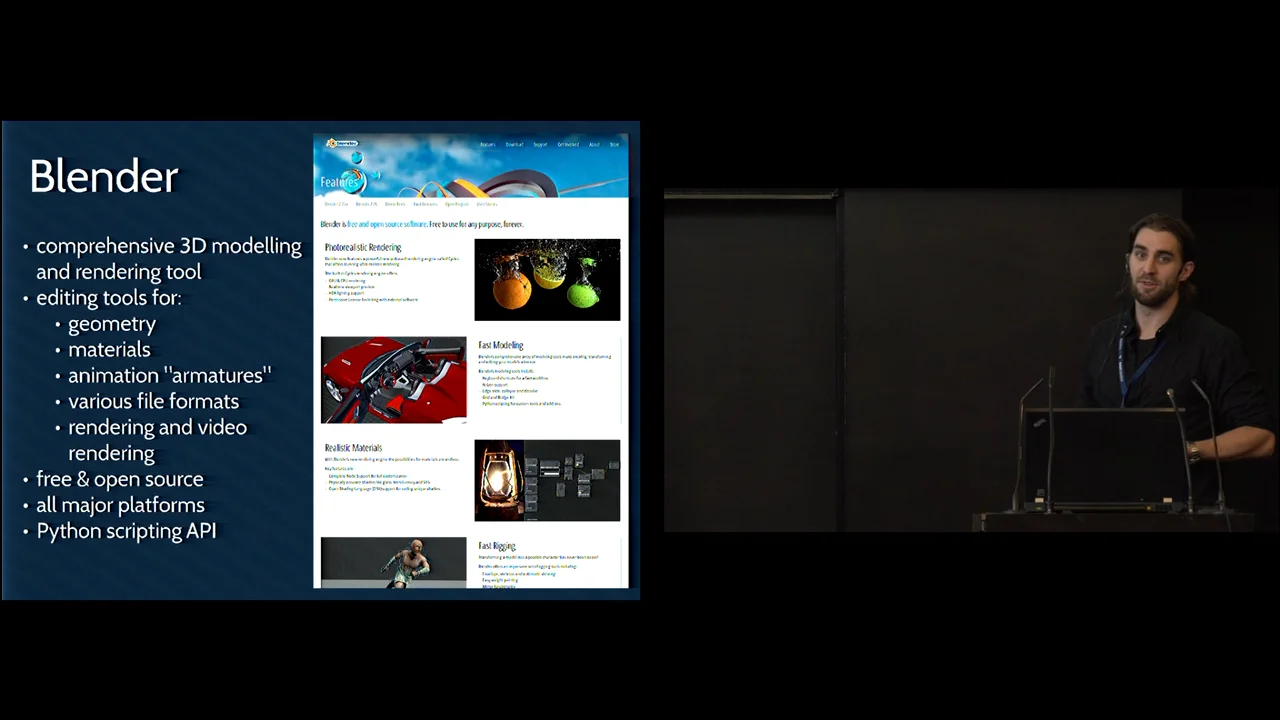The width and height of the screenshot is (1280, 720).
Task: Click the 'editing tools for:' bullet
Action: (109, 298)
